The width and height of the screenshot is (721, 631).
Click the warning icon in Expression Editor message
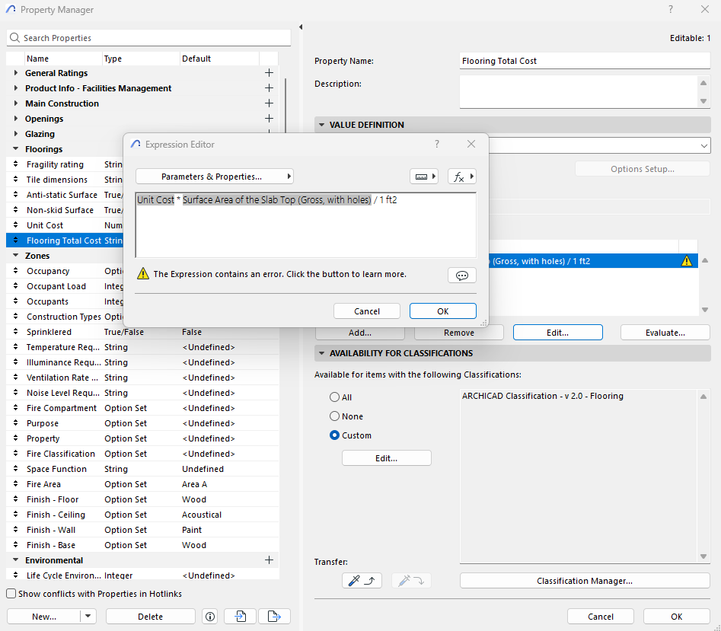[x=143, y=274]
